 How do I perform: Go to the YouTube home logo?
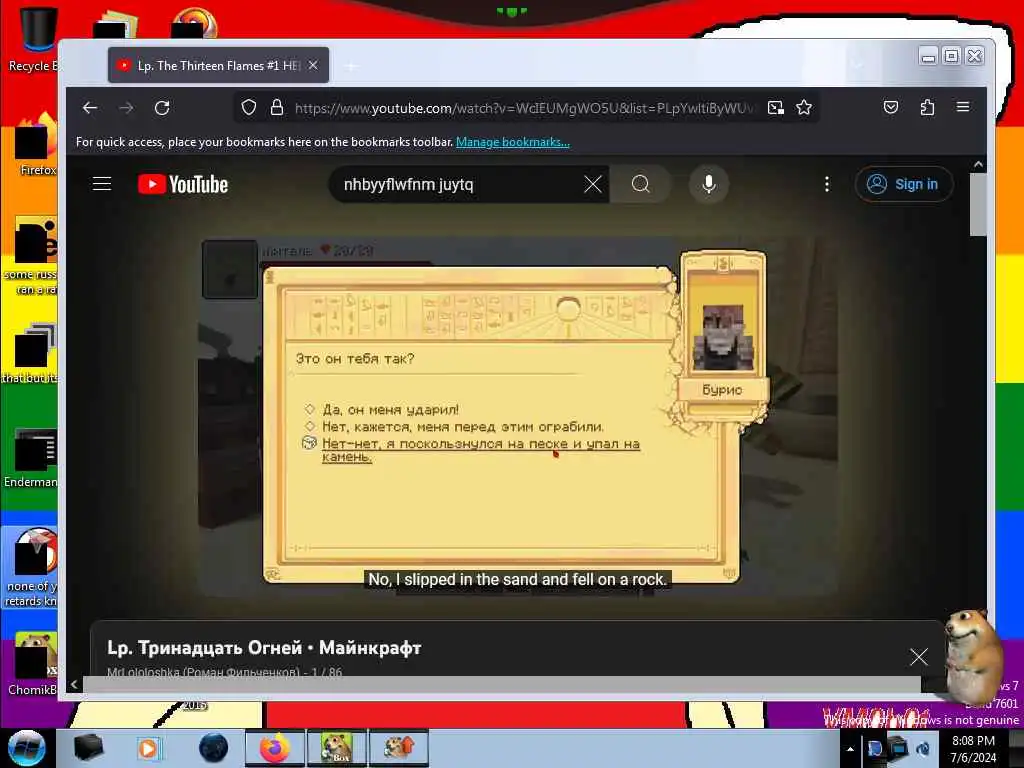pos(183,184)
